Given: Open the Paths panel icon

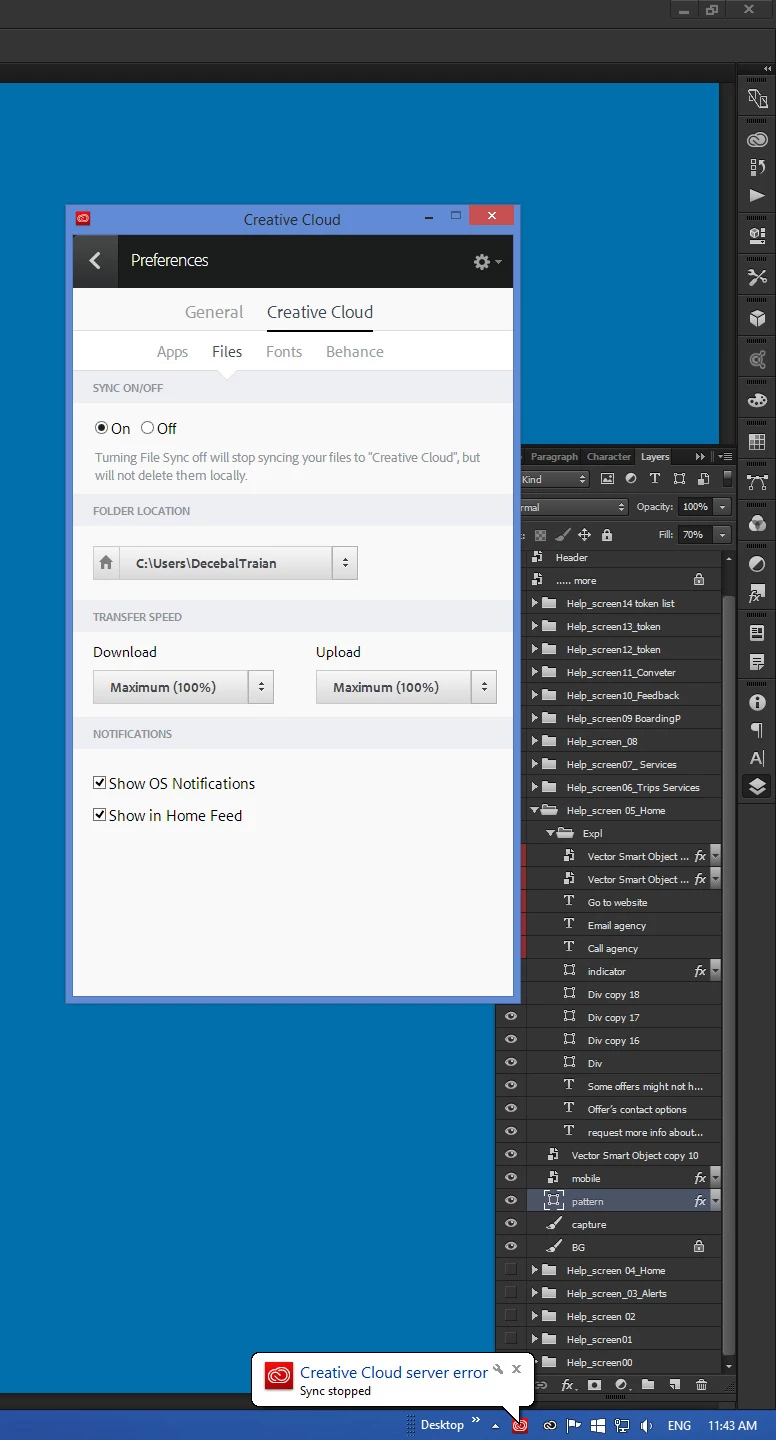Looking at the screenshot, I should tap(757, 482).
